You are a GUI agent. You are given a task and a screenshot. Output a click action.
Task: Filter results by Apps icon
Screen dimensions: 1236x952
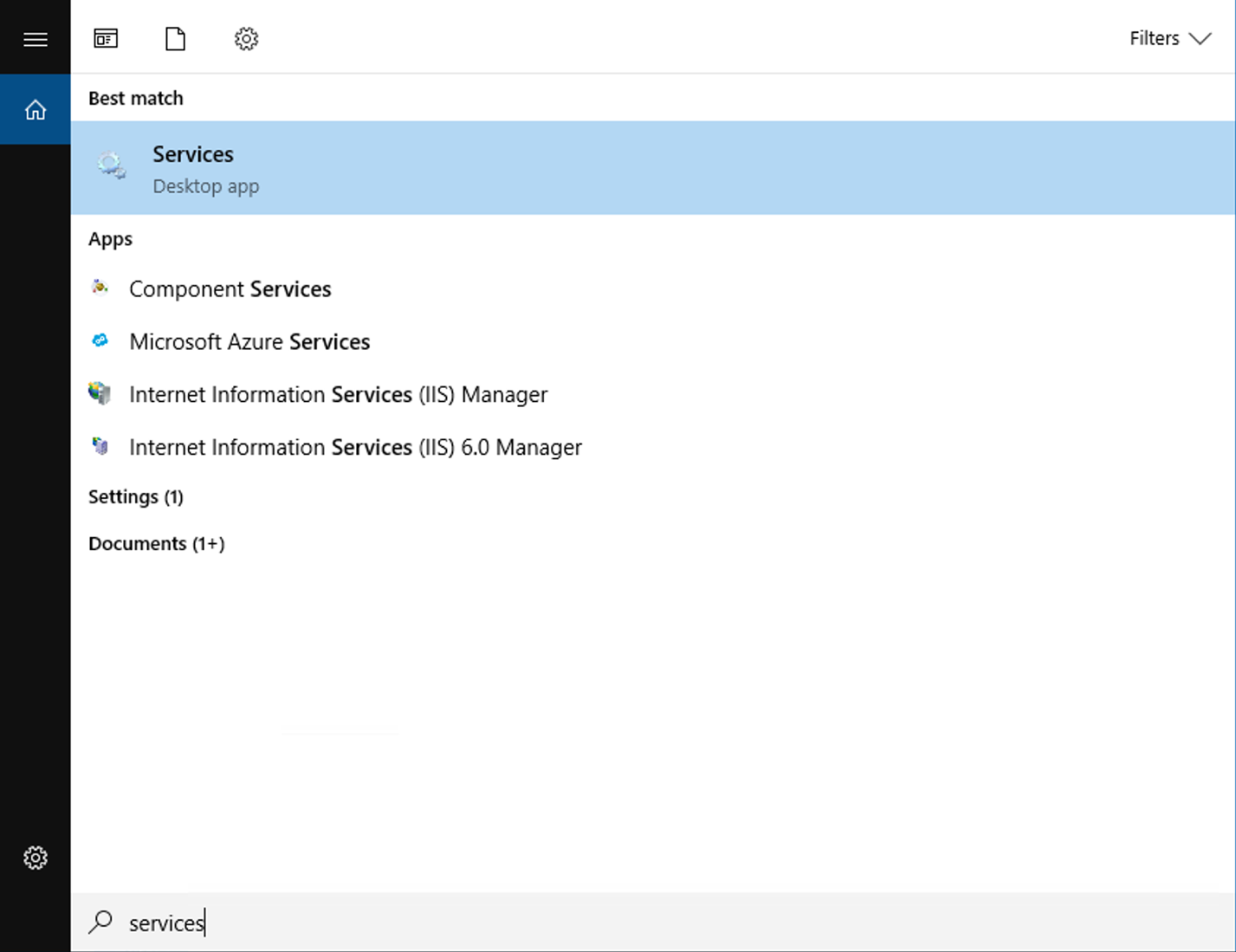coord(106,38)
